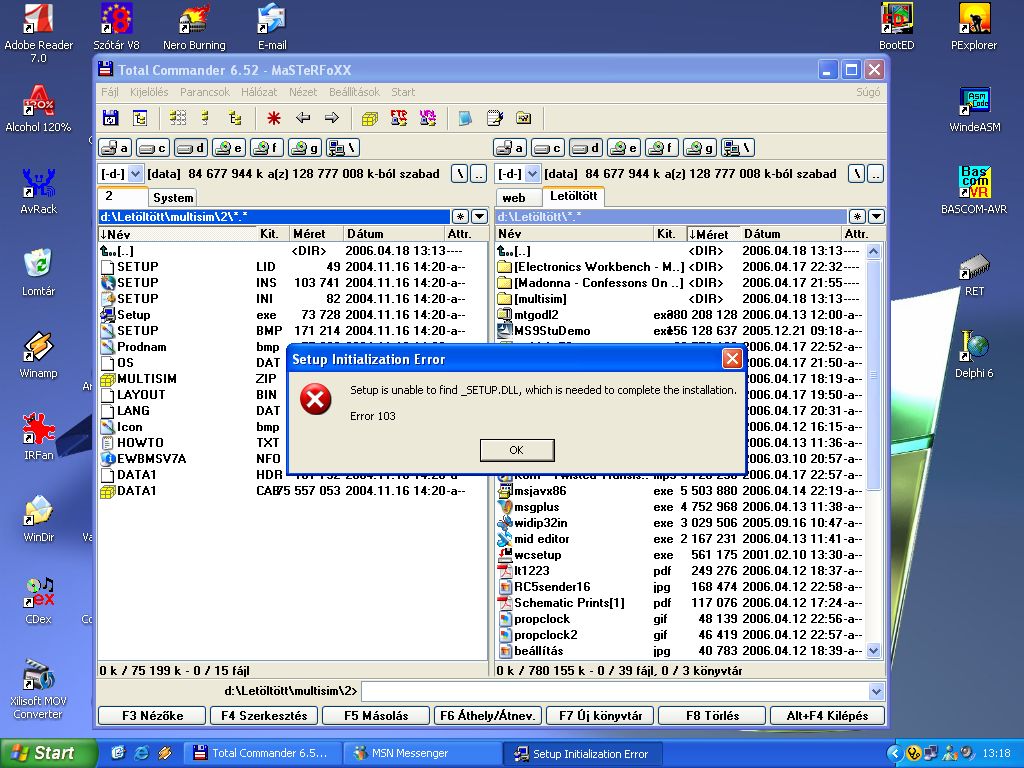Click left panel favorites asterisk button
1024x768 pixels.
pyautogui.click(x=460, y=217)
